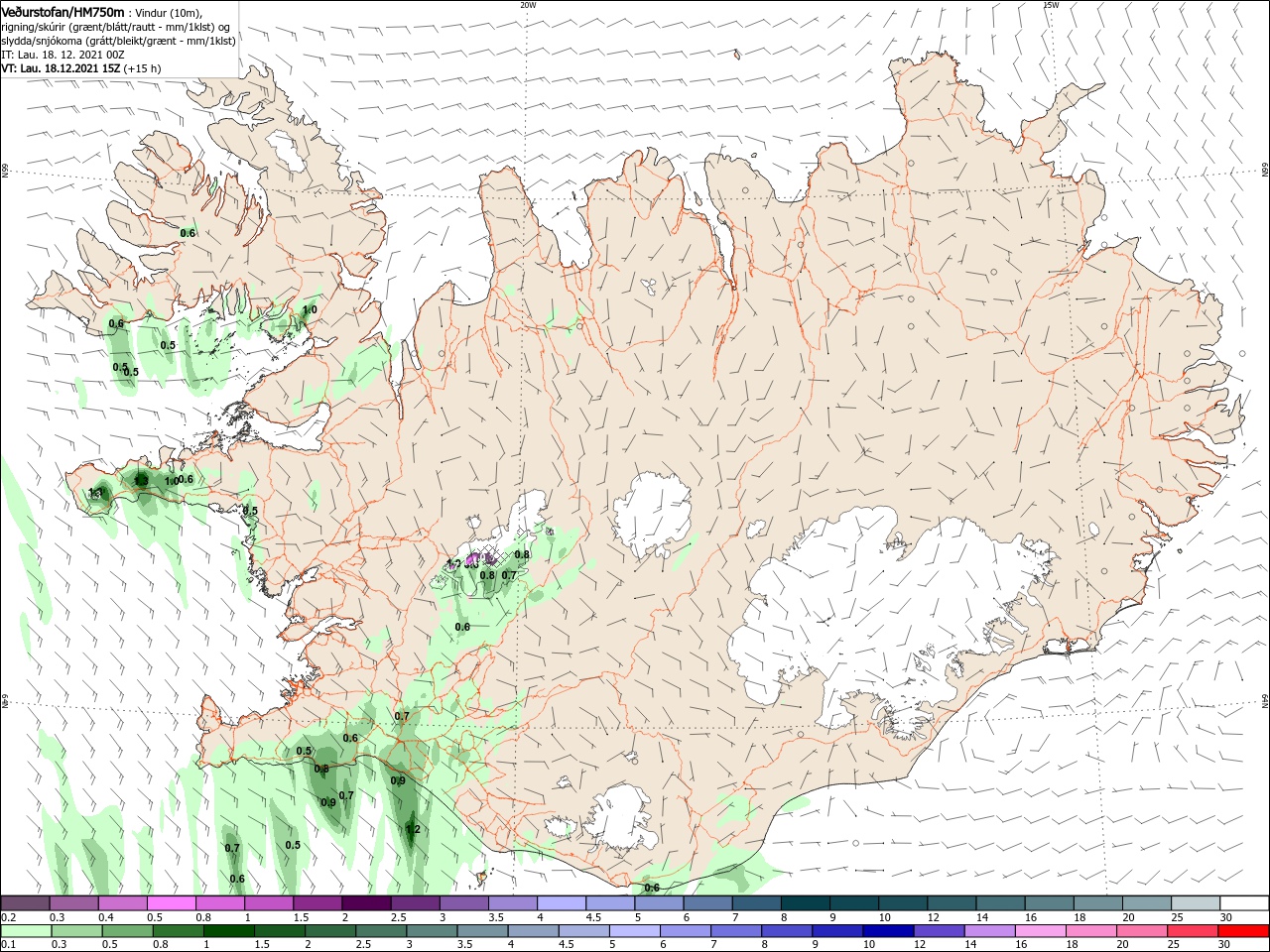Click the 'VT: Lau. 18.12.2021 15Z (+15 h)' line
1270x952 pixels.
[81, 68]
